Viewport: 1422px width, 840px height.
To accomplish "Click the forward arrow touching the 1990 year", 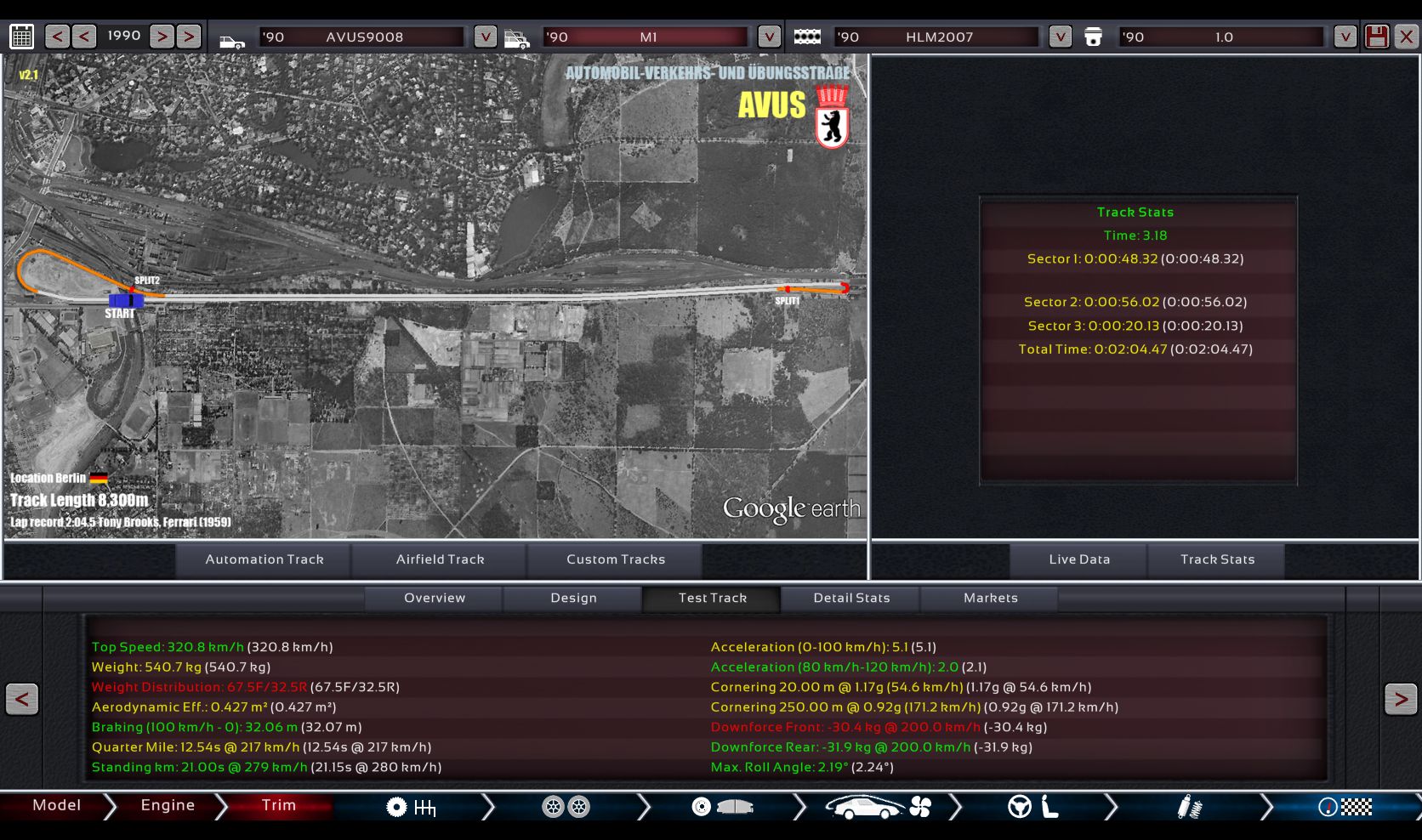I will (x=162, y=37).
